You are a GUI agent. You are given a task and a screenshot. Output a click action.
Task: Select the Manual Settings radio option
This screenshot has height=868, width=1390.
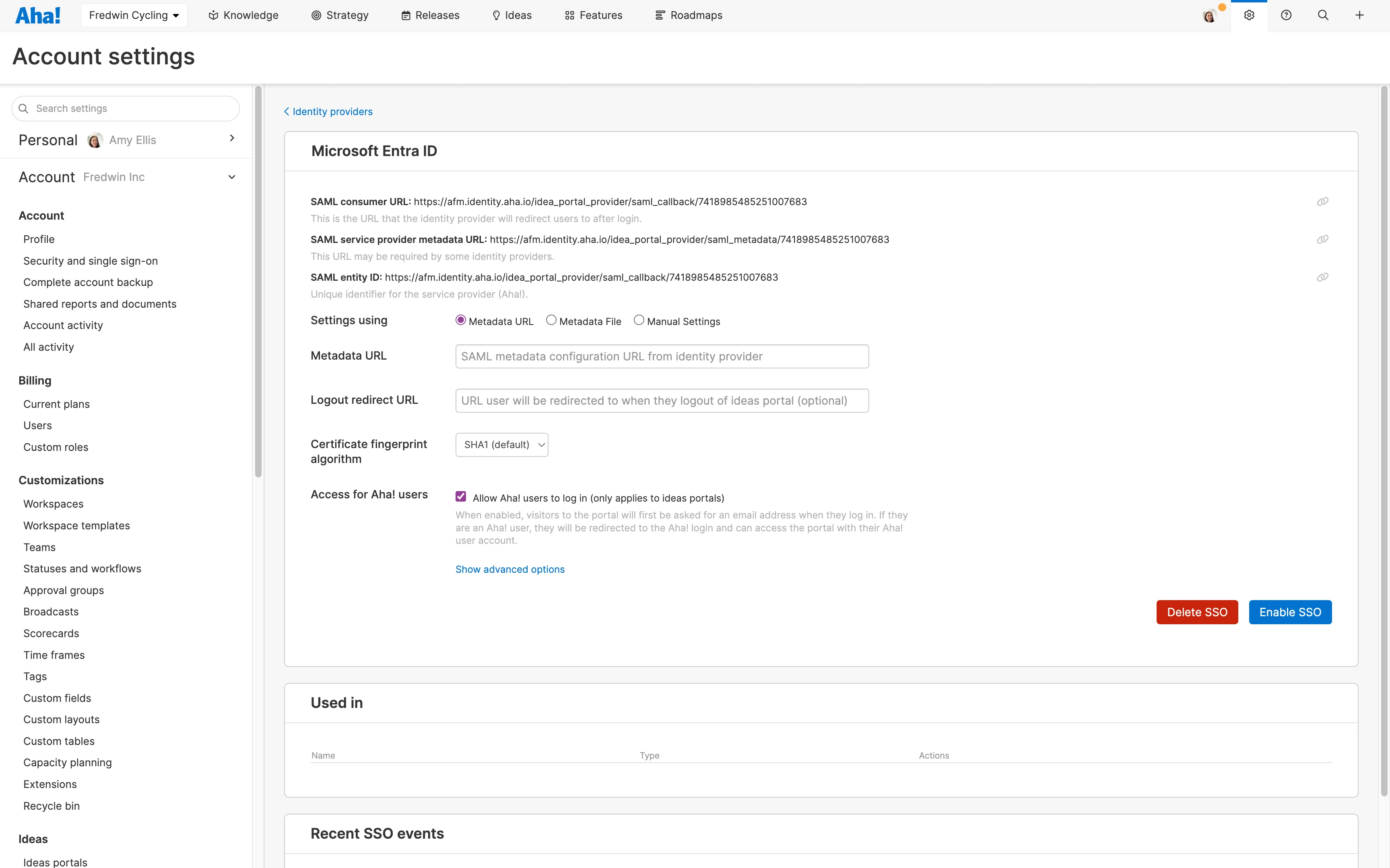[x=639, y=320]
